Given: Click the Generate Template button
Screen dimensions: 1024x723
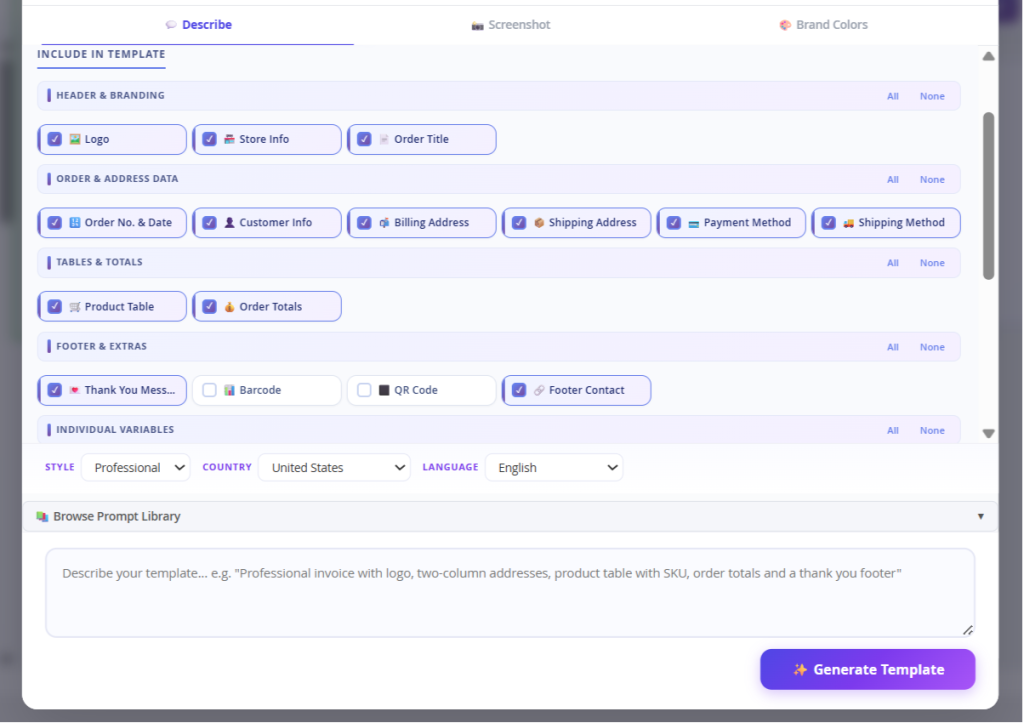Looking at the screenshot, I should click(867, 669).
